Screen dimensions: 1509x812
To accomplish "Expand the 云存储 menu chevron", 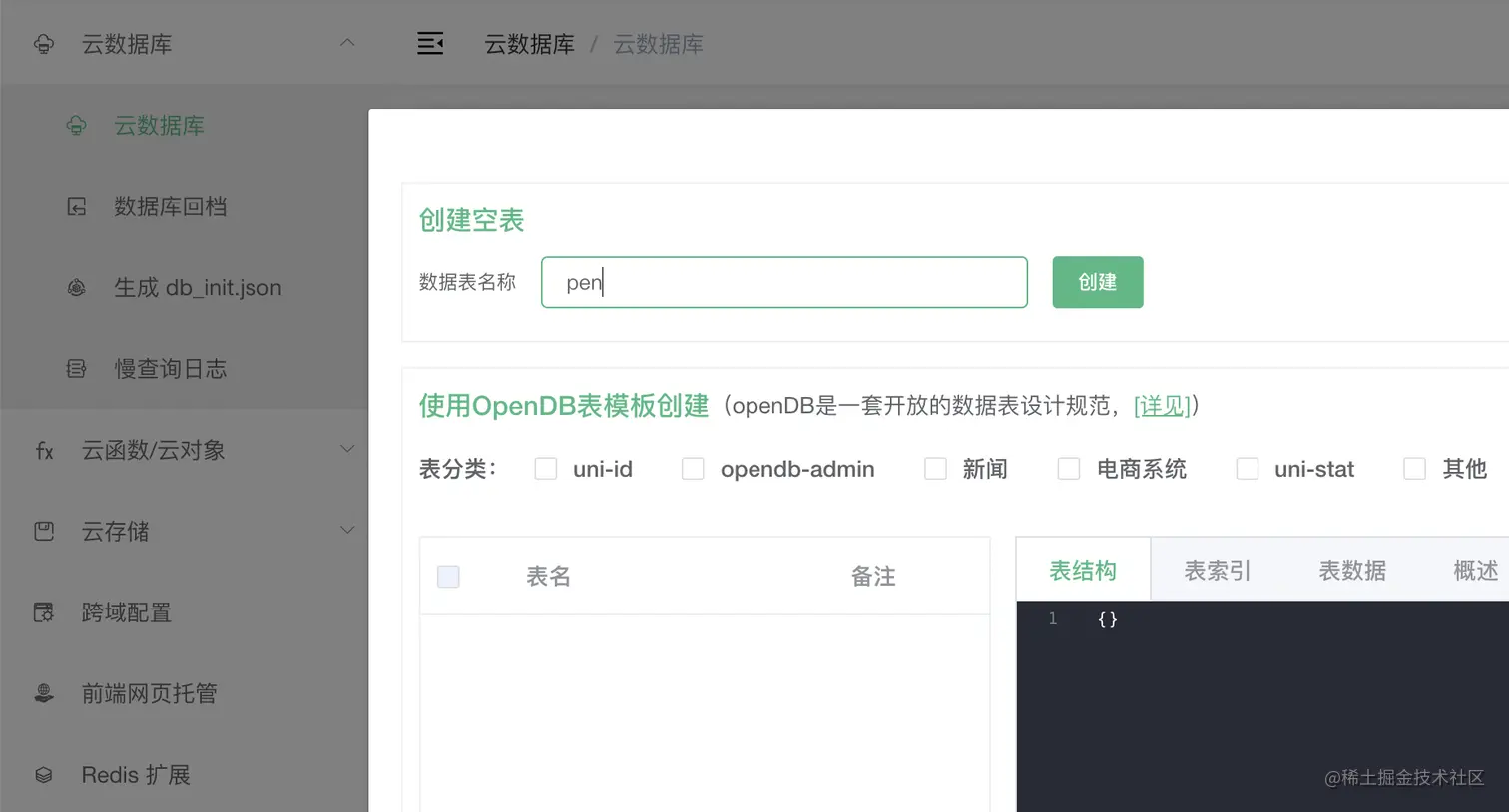I will pos(347,531).
